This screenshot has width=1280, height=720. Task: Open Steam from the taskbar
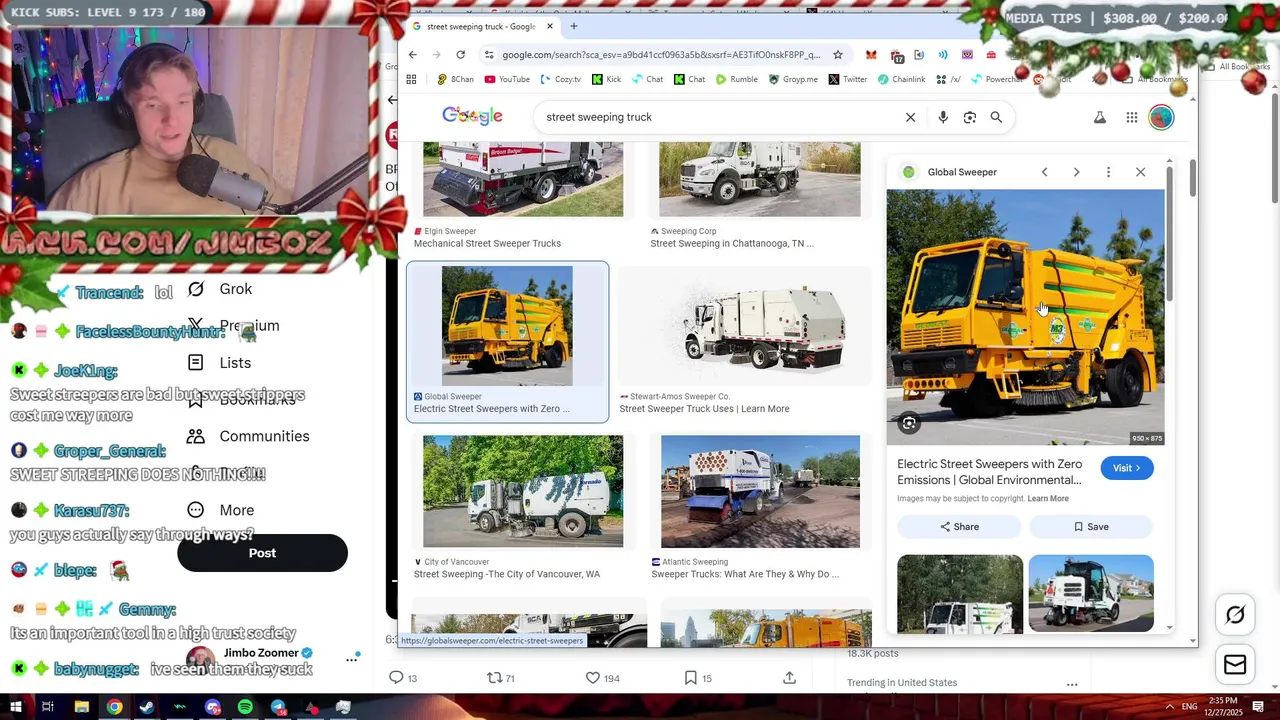pos(147,707)
